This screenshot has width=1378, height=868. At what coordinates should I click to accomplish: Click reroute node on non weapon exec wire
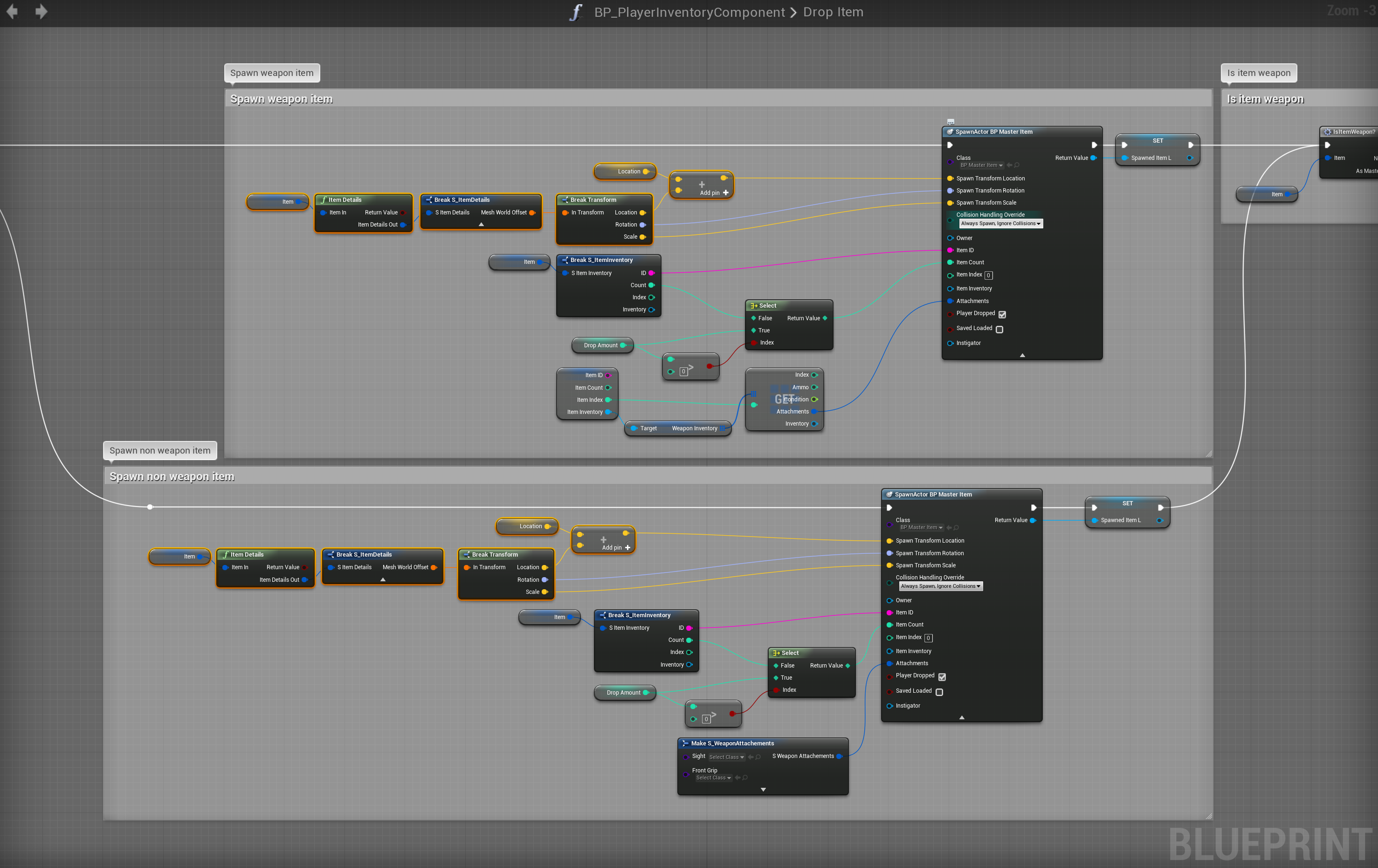[150, 507]
